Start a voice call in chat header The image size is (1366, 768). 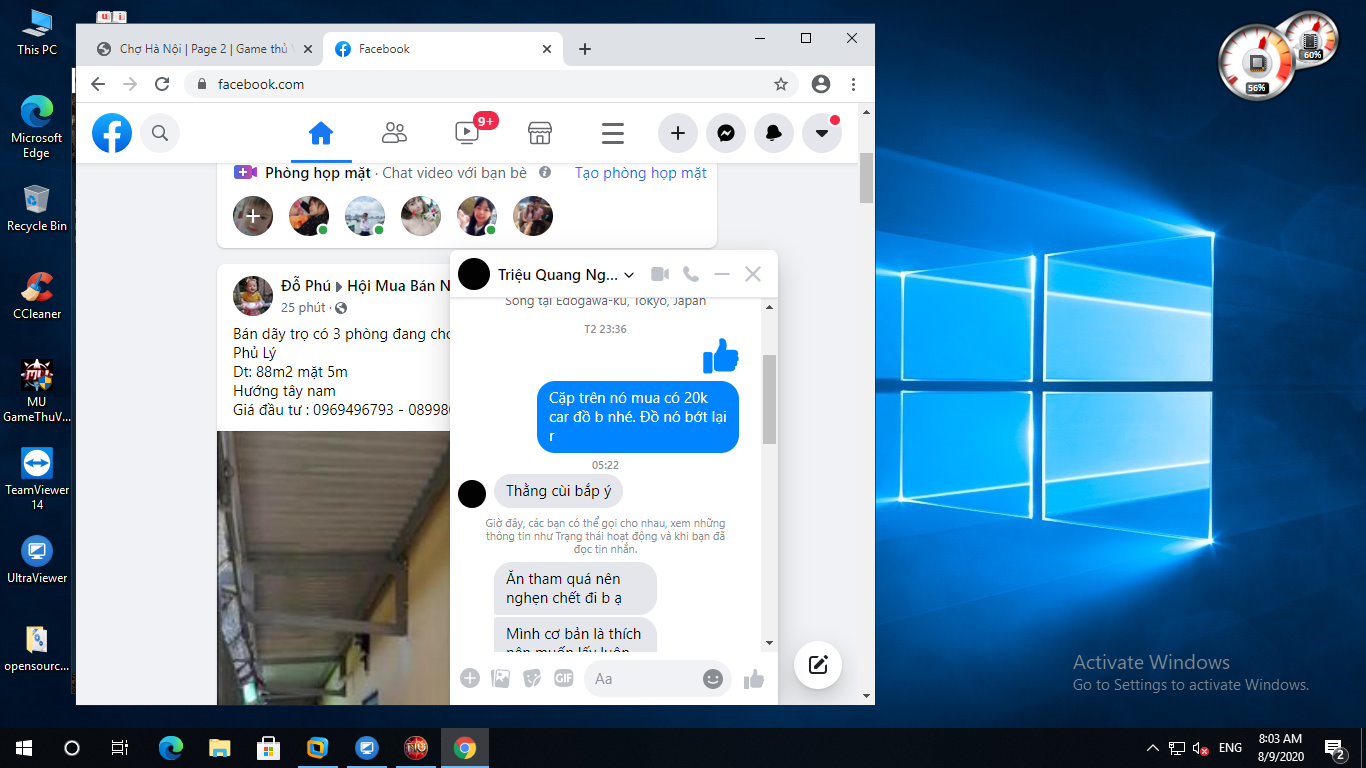691,274
